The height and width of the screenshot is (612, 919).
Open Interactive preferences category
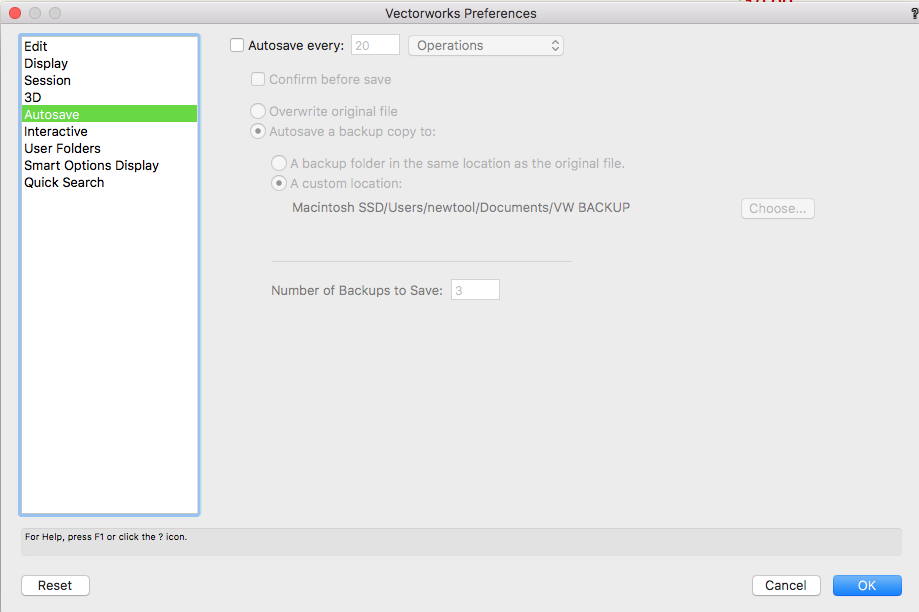pyautogui.click(x=56, y=131)
